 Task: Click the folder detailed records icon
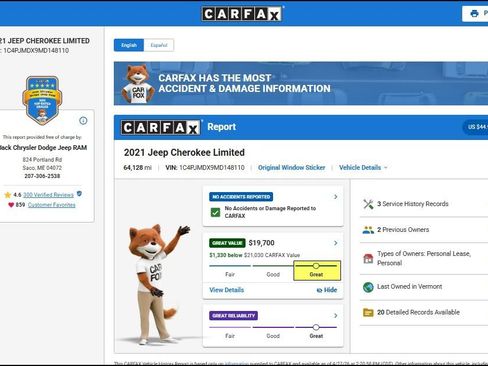(368, 312)
